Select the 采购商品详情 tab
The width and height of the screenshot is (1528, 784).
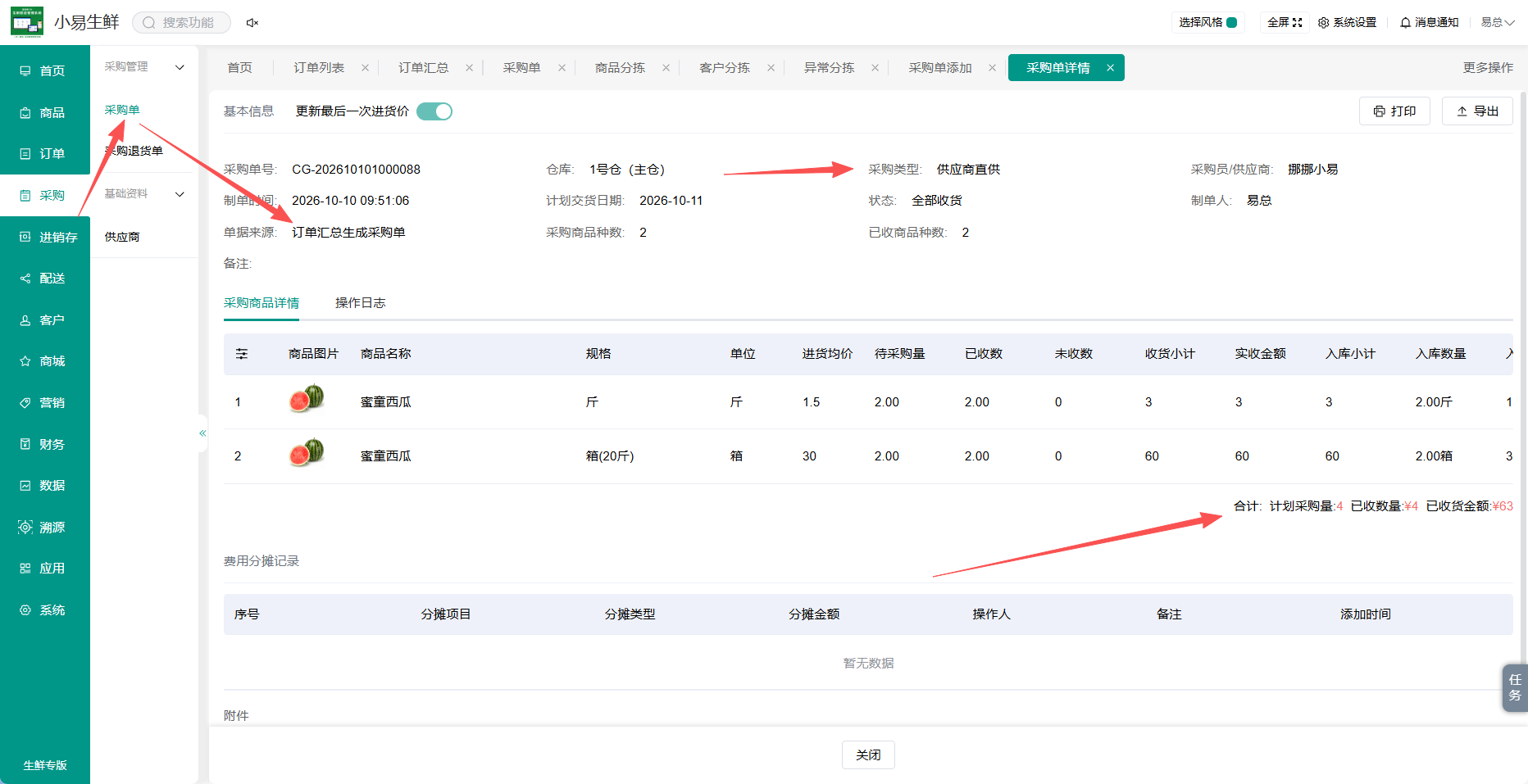pyautogui.click(x=261, y=303)
